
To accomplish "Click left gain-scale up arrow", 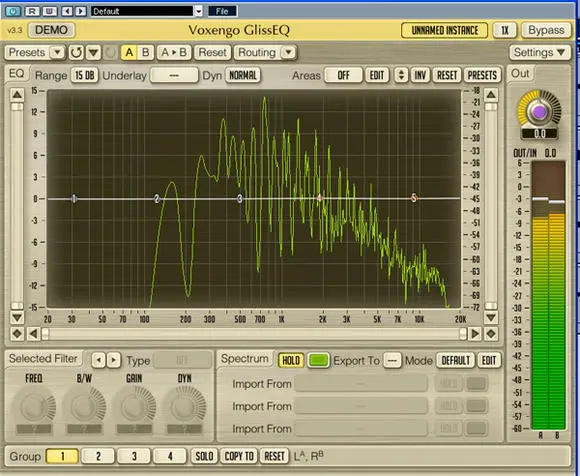I will [17, 95].
